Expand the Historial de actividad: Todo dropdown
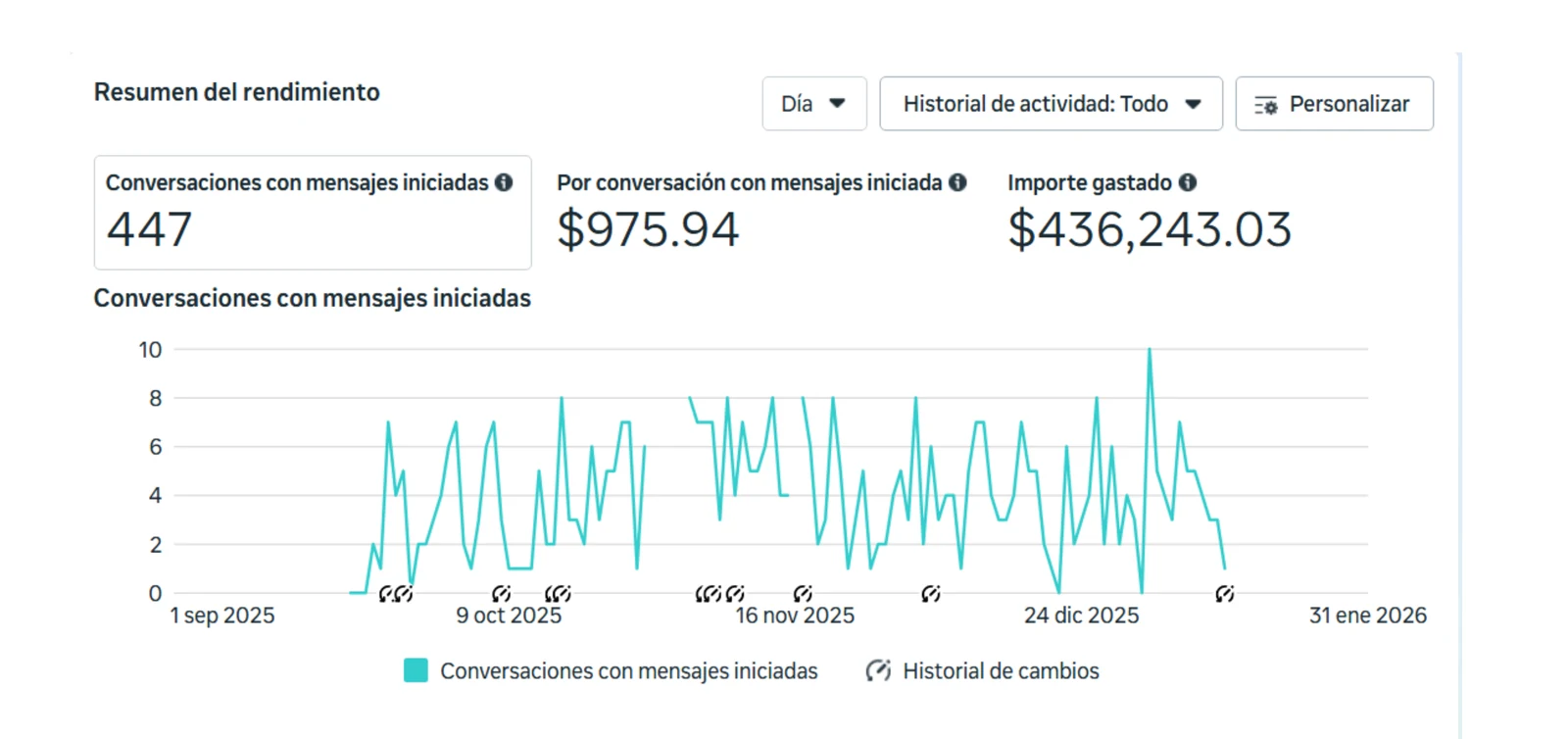 (x=1051, y=104)
